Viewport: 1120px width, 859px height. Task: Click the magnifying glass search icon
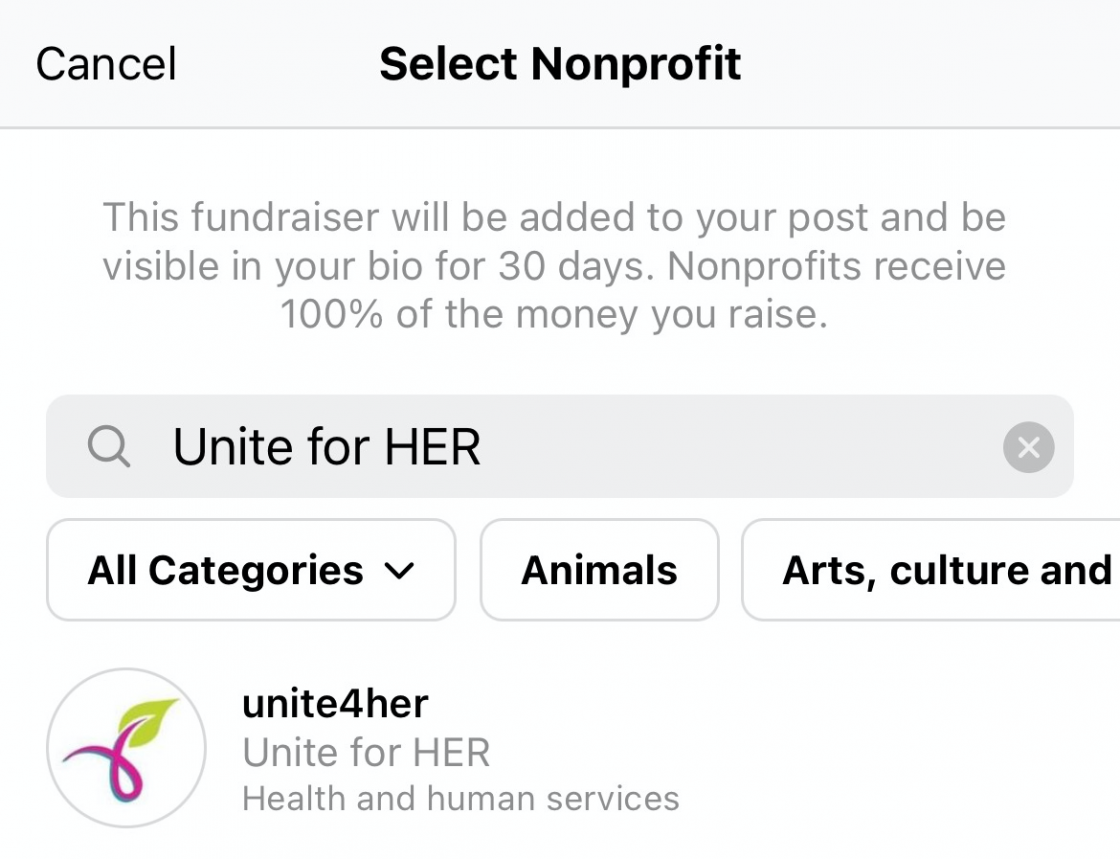tap(109, 446)
